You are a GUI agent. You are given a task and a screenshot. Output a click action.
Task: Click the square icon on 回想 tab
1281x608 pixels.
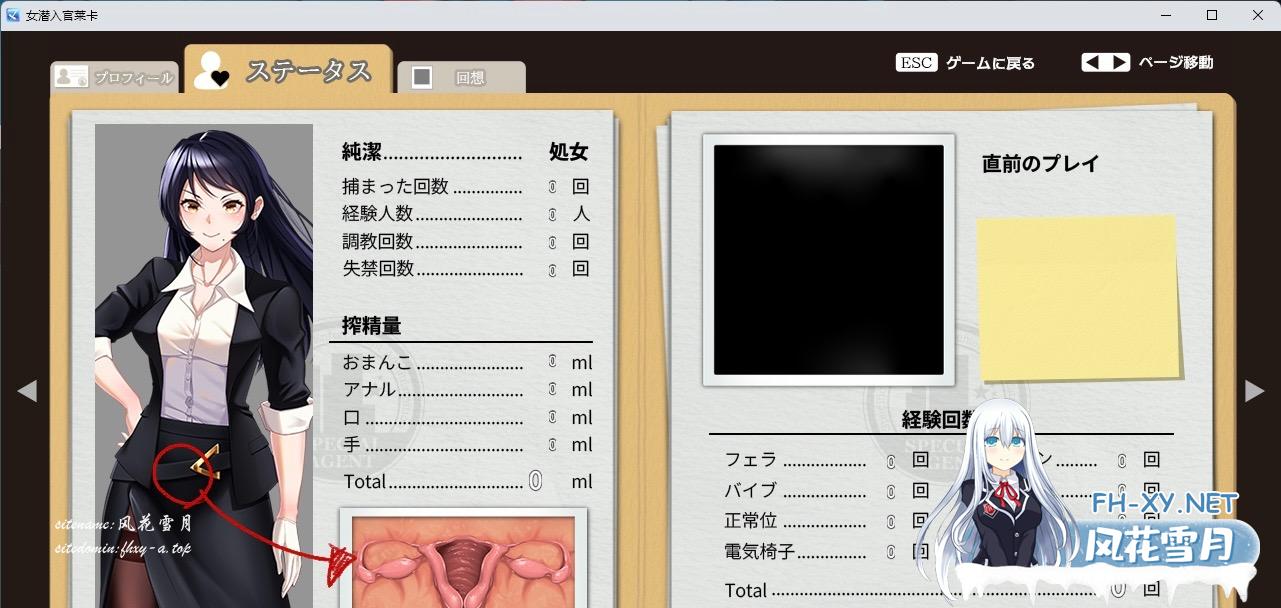point(422,77)
